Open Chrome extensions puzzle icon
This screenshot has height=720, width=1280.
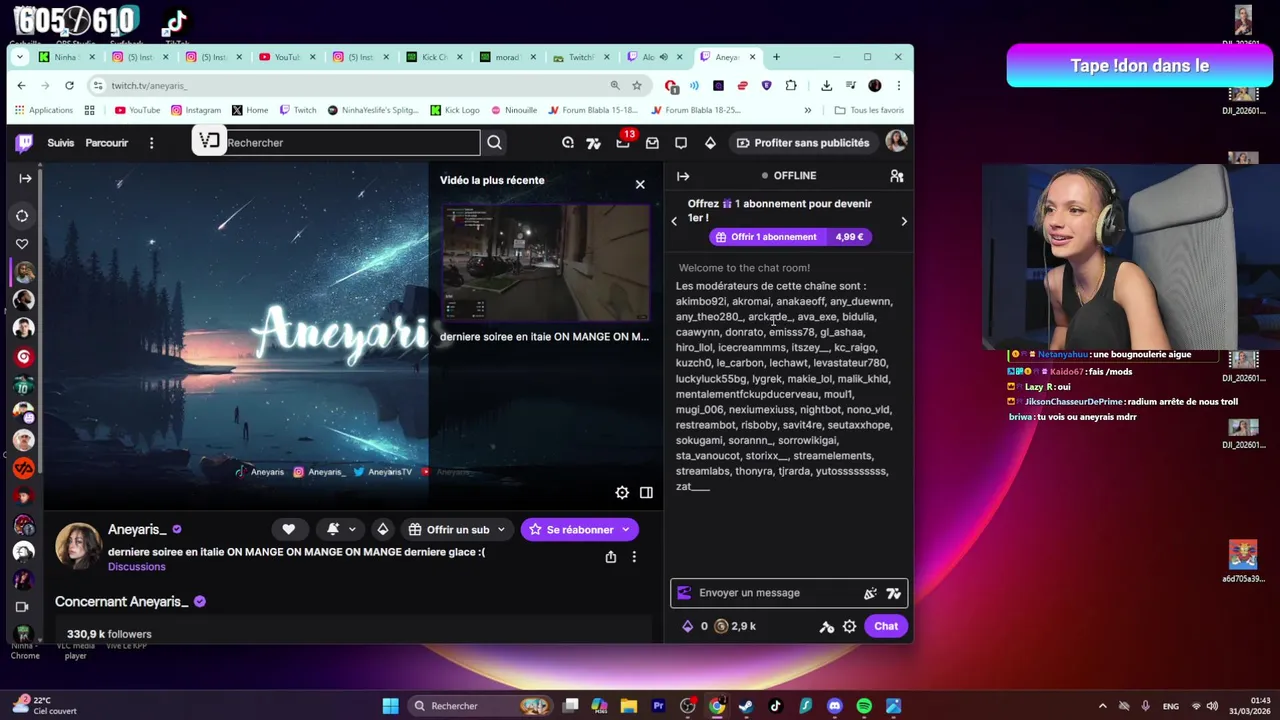pyautogui.click(x=791, y=85)
